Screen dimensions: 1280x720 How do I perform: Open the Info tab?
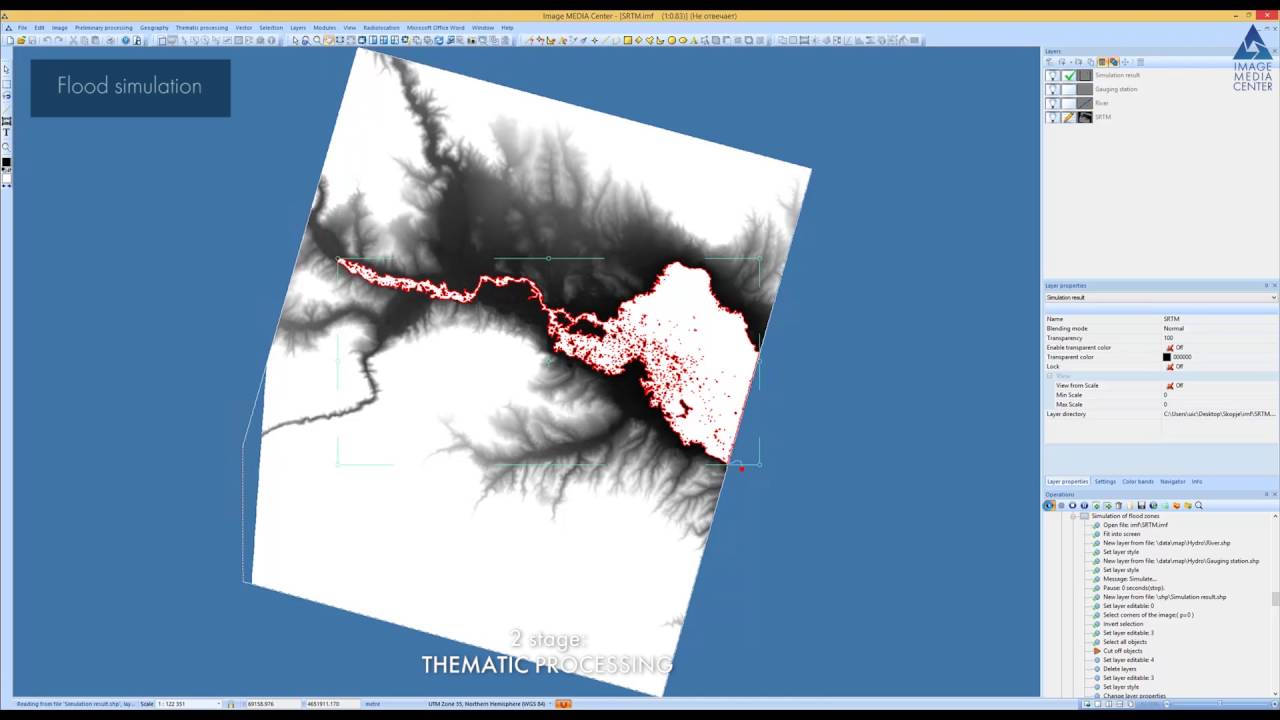tap(1197, 481)
